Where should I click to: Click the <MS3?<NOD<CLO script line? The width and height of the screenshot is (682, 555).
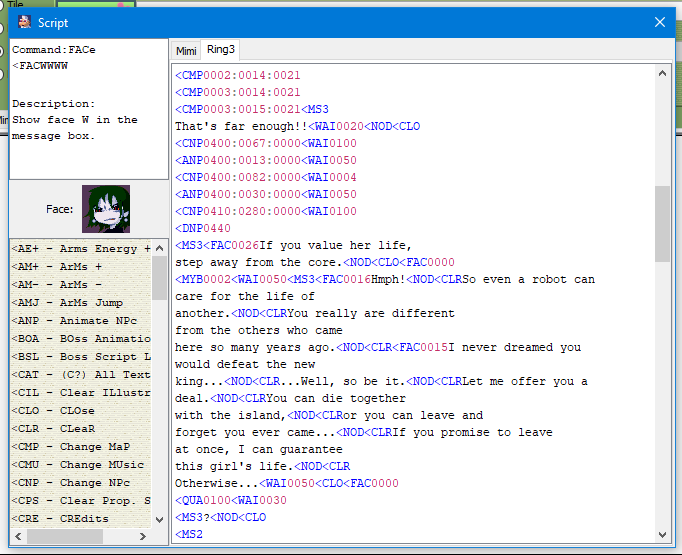[220, 517]
